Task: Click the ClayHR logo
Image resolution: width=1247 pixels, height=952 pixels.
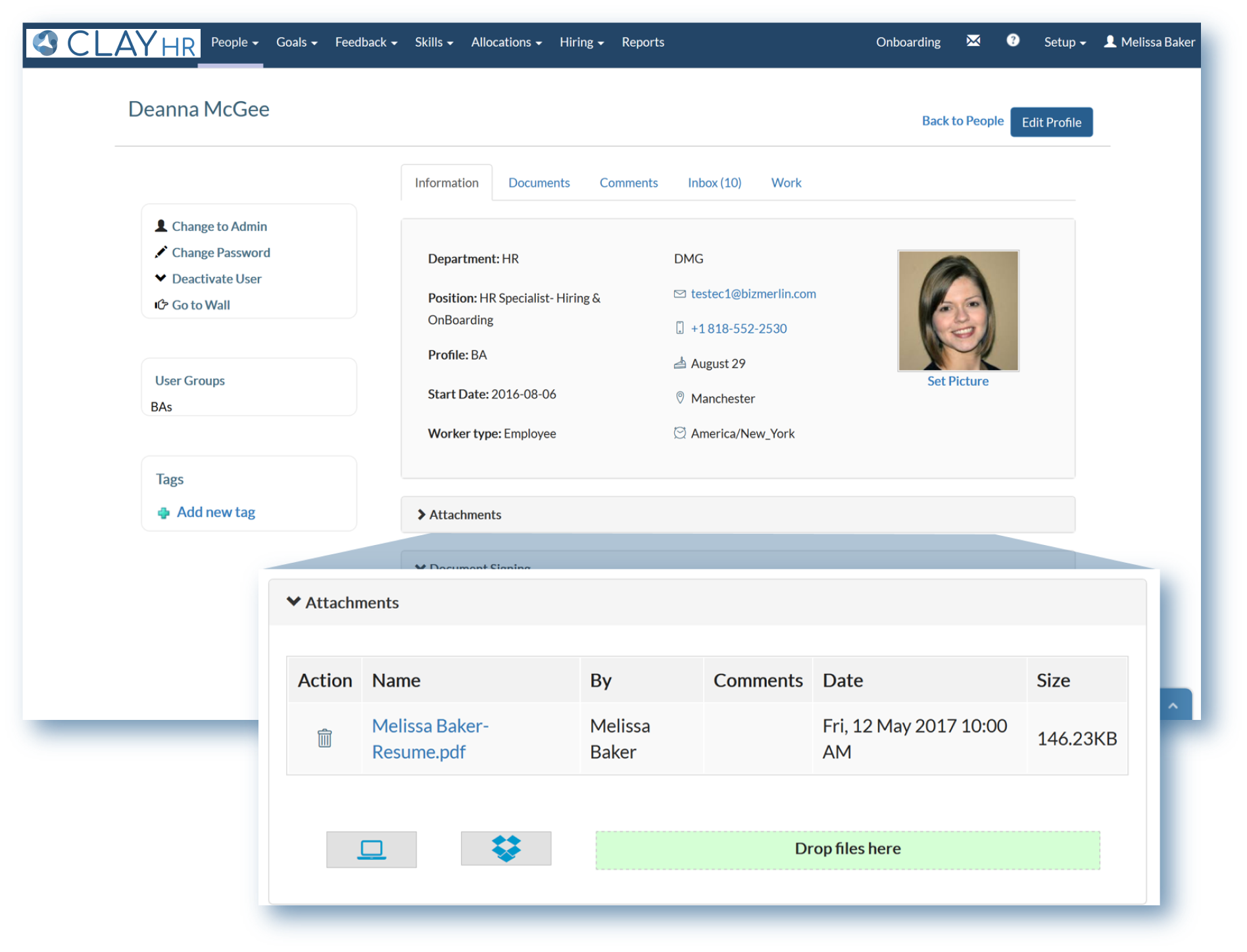Action: click(x=114, y=43)
